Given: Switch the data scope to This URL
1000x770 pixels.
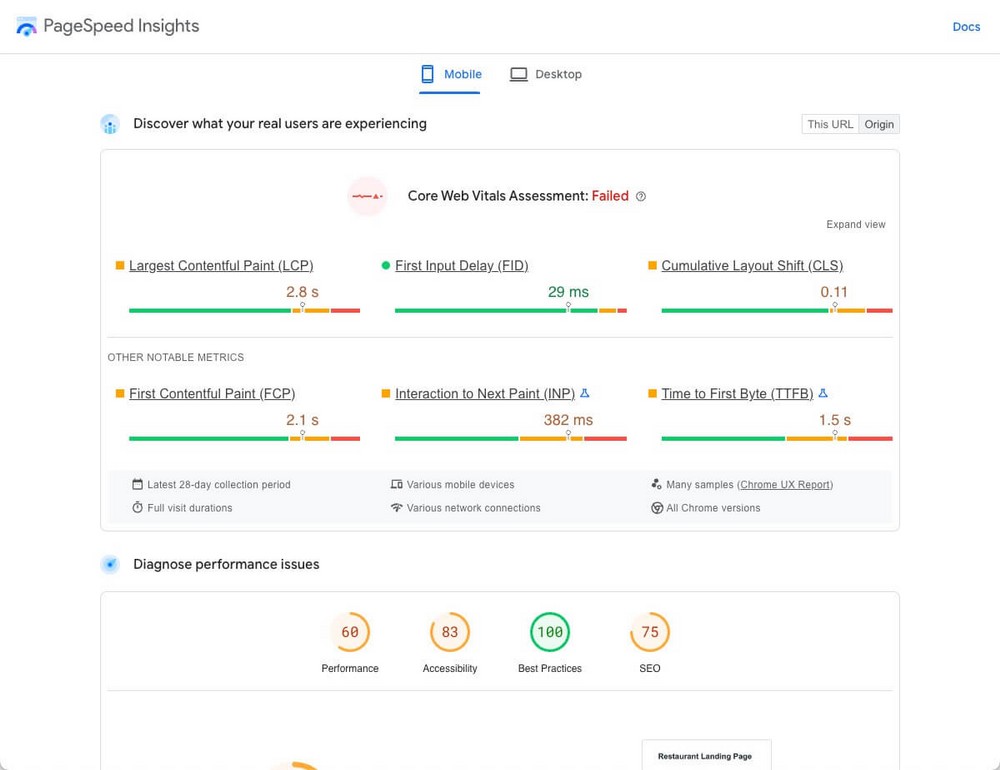Looking at the screenshot, I should pyautogui.click(x=830, y=124).
